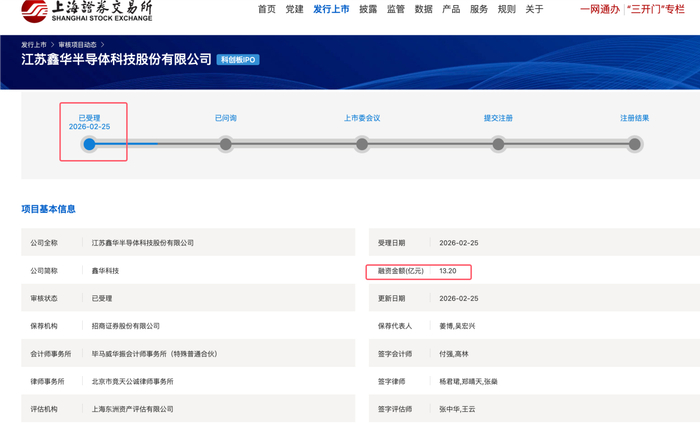Open the 党建 menu item
The height and width of the screenshot is (434, 700).
[x=295, y=9]
